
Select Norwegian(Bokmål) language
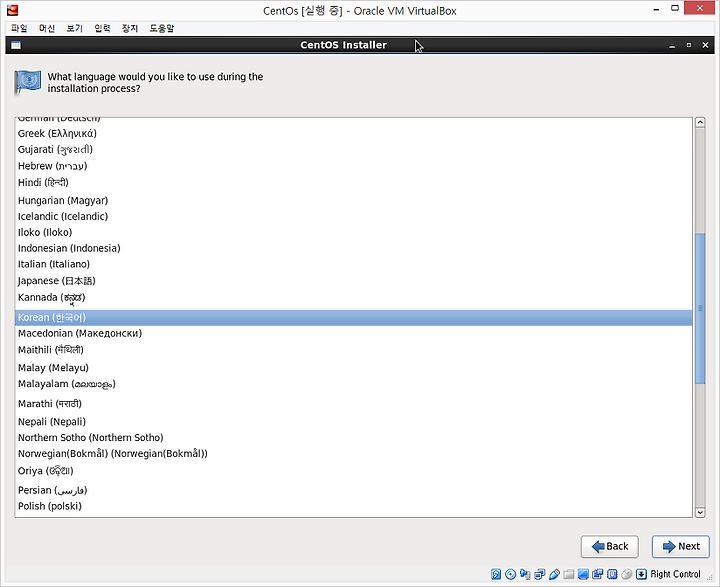[x=354, y=454]
